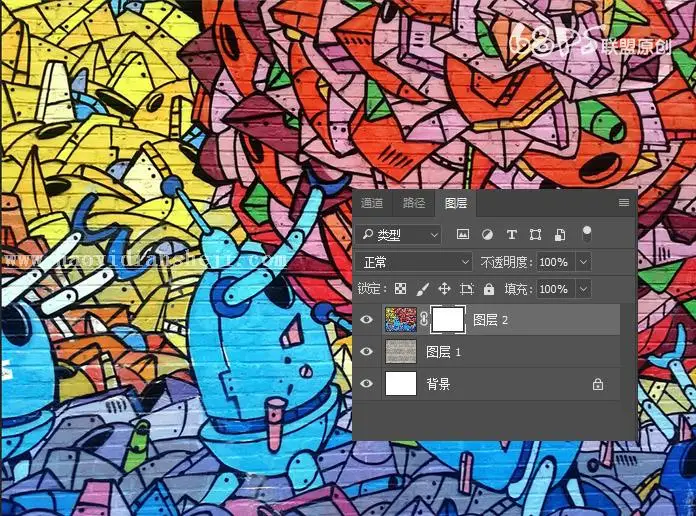Select the 图层 (Layers) tab

tap(456, 203)
